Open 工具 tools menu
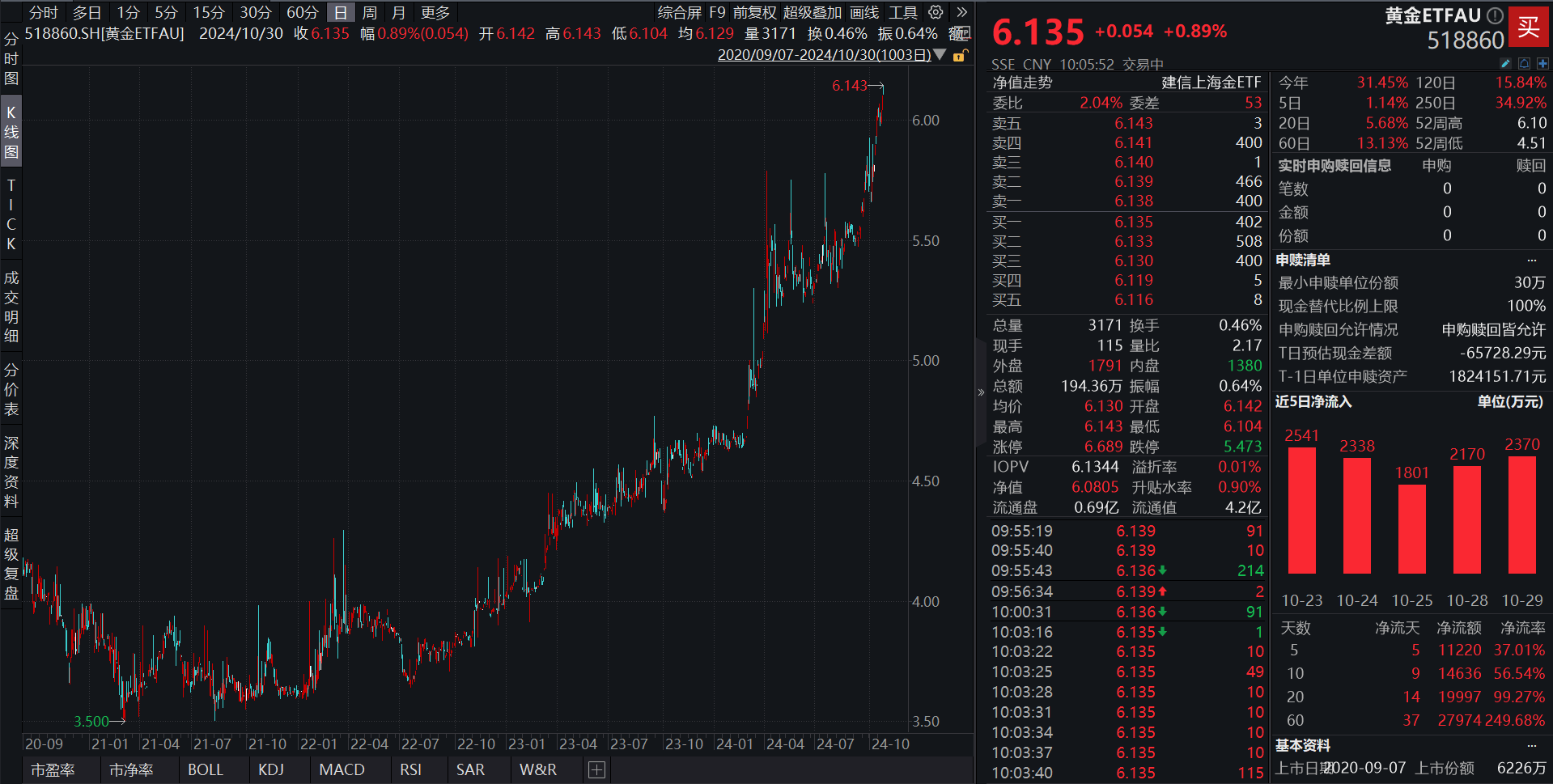Viewport: 1553px width, 784px height. point(903,12)
